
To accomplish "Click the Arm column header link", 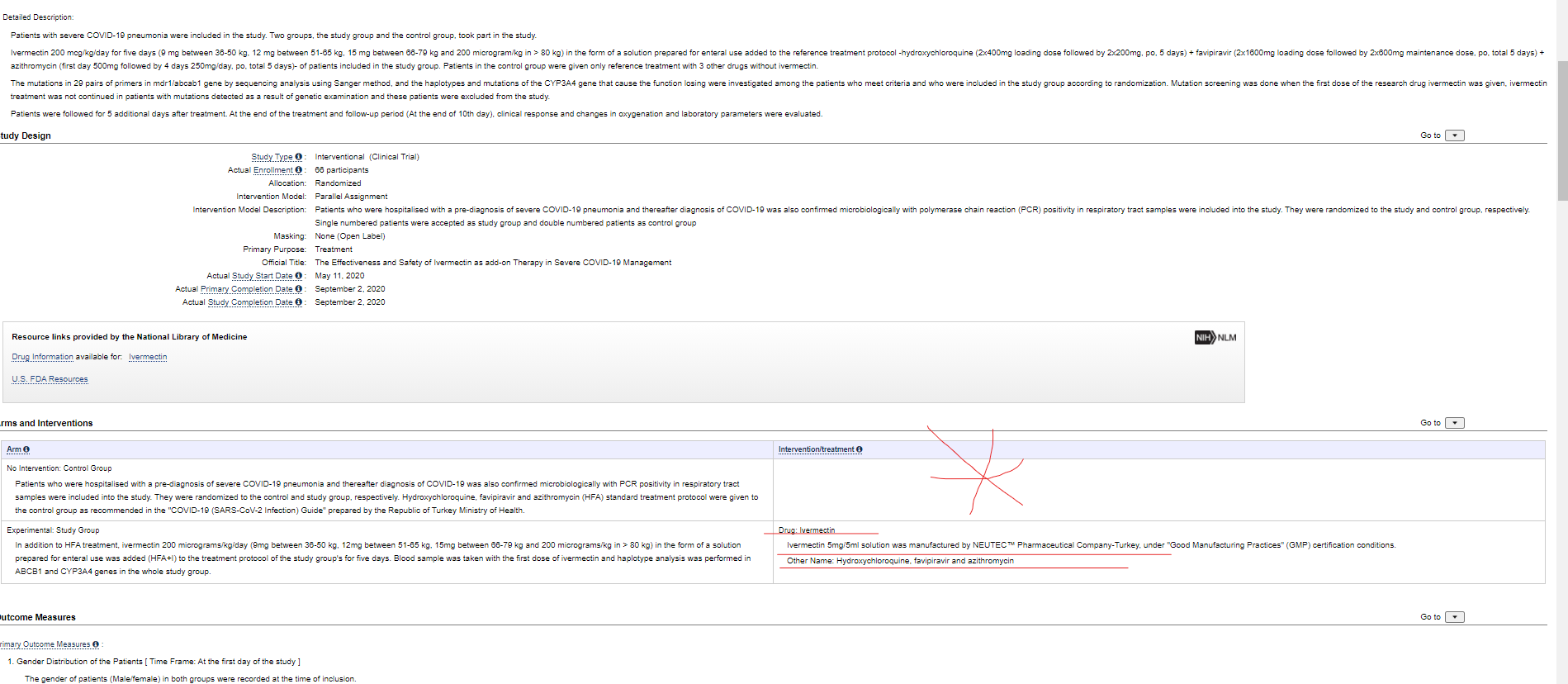I will click(x=14, y=449).
